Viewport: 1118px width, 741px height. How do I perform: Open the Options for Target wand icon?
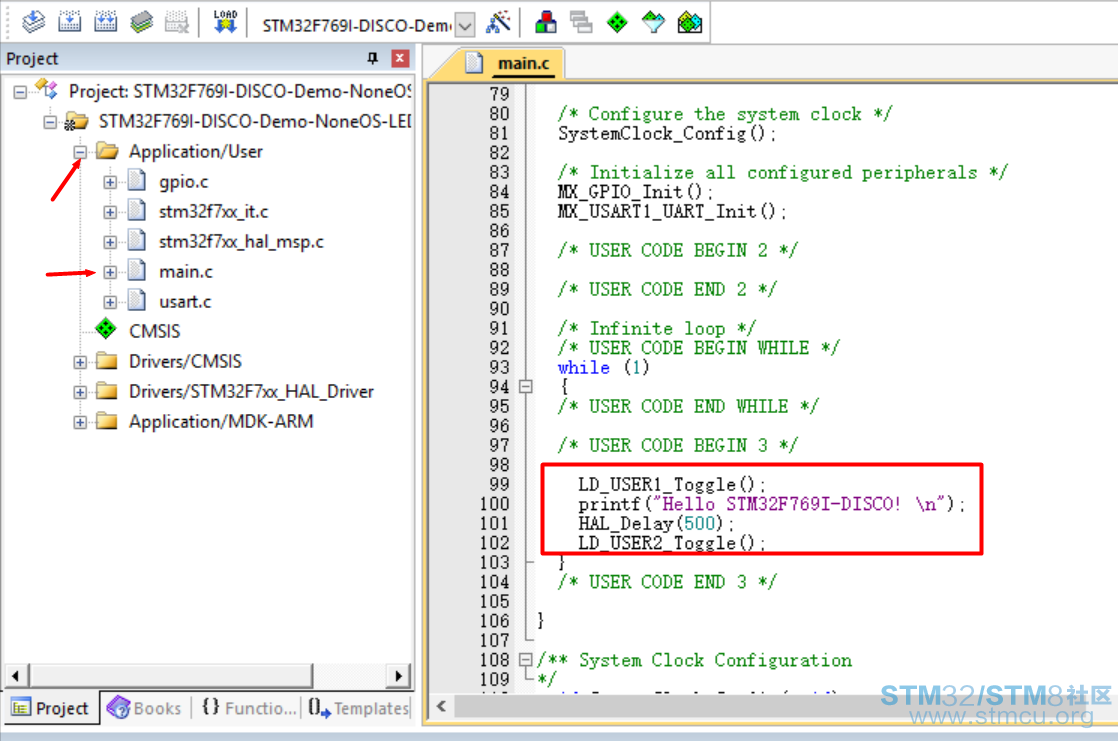pyautogui.click(x=498, y=22)
